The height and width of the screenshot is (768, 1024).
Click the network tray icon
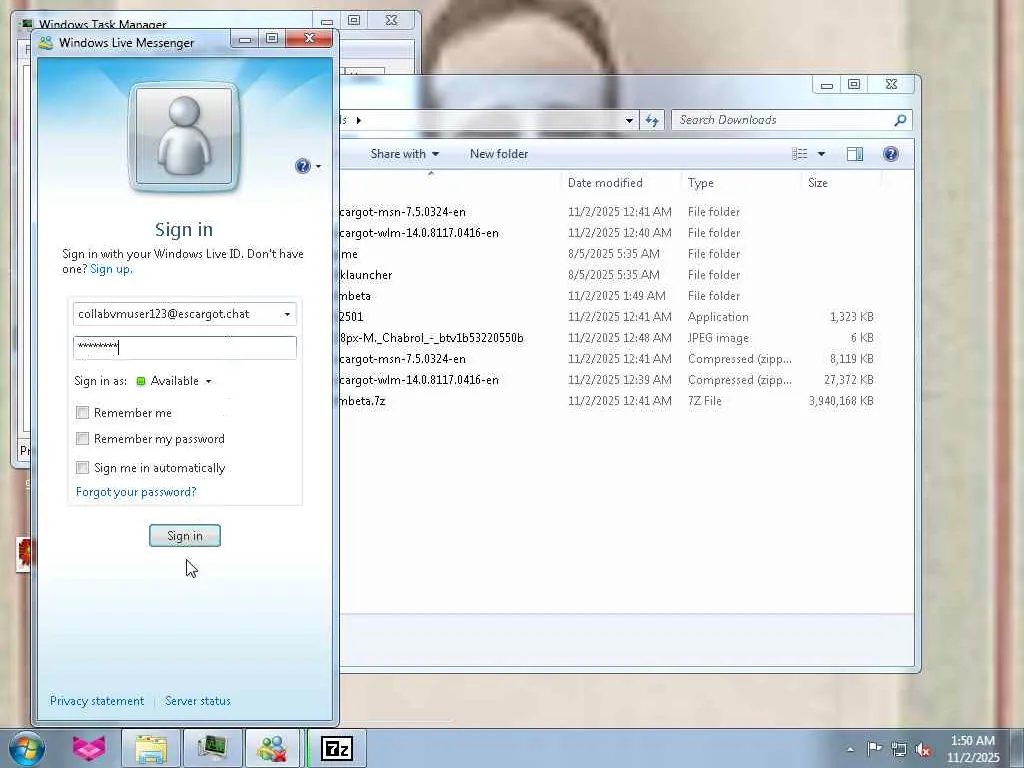coord(899,749)
